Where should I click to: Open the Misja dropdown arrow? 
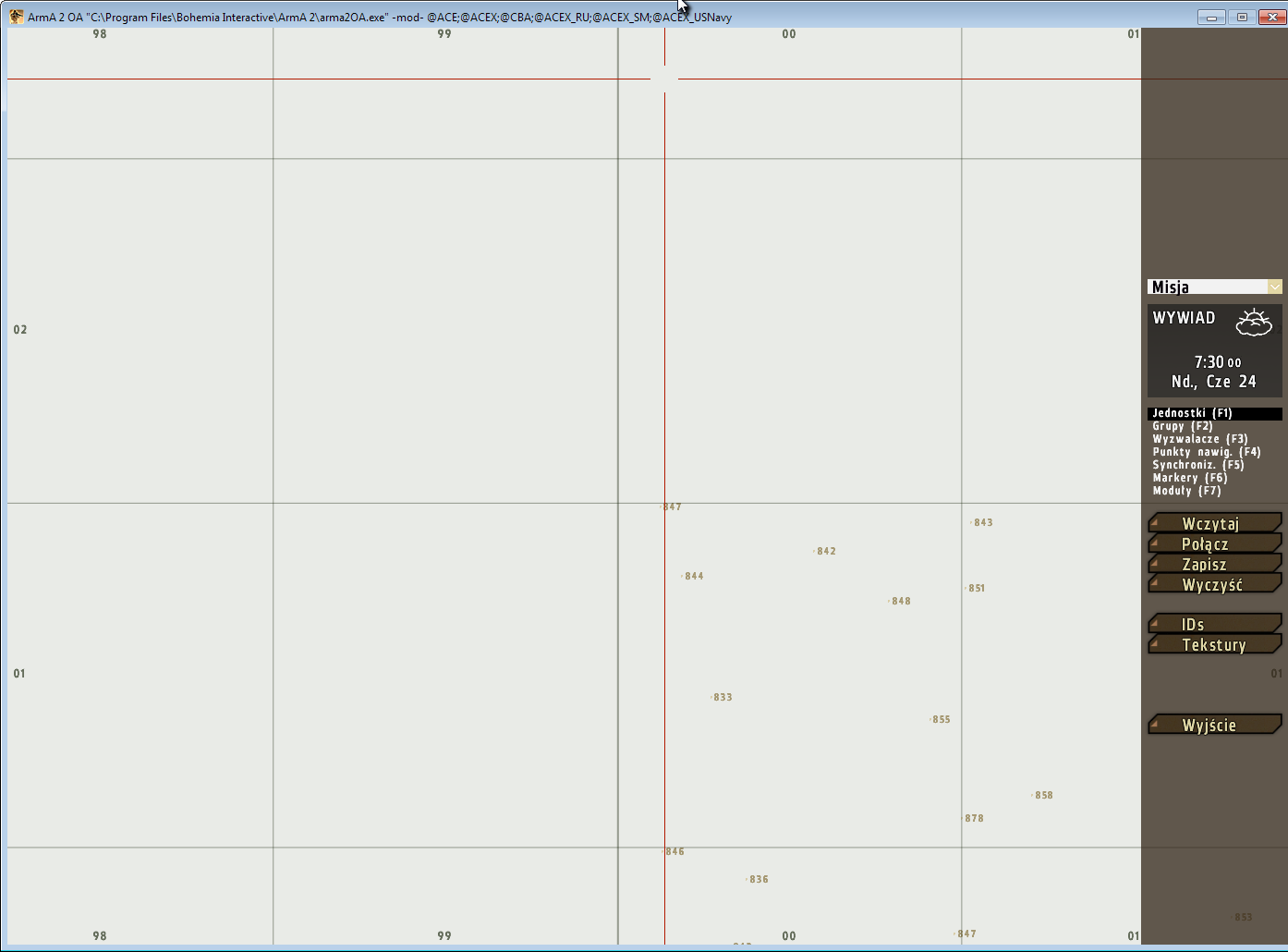point(1275,287)
